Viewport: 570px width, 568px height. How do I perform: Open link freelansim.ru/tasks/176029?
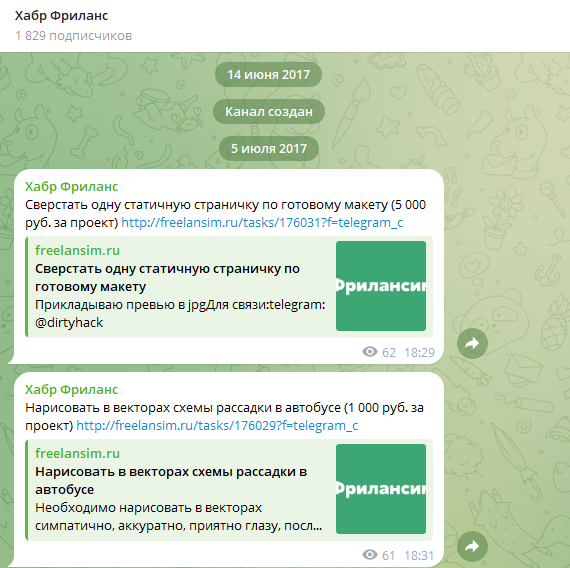pyautogui.click(x=217, y=425)
